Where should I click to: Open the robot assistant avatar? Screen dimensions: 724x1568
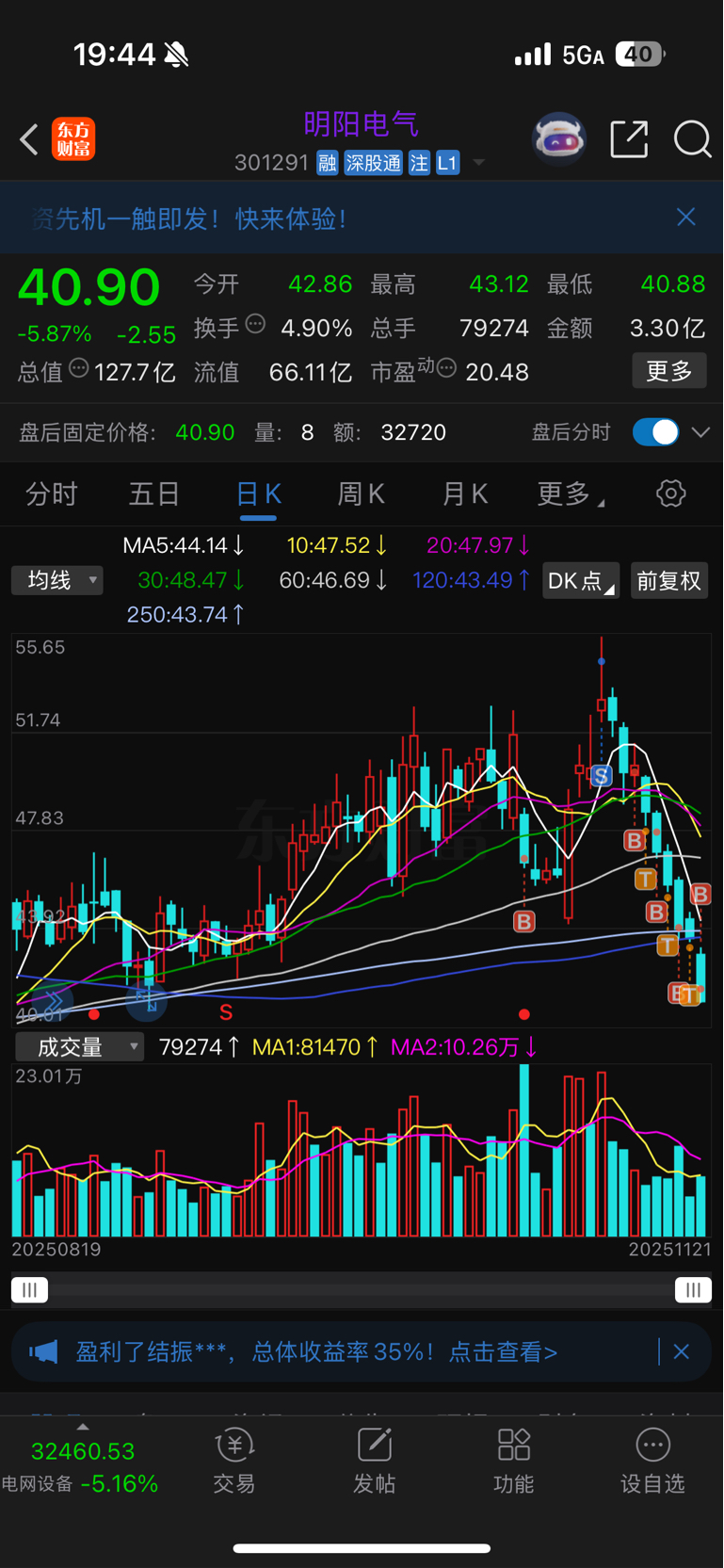click(x=559, y=139)
